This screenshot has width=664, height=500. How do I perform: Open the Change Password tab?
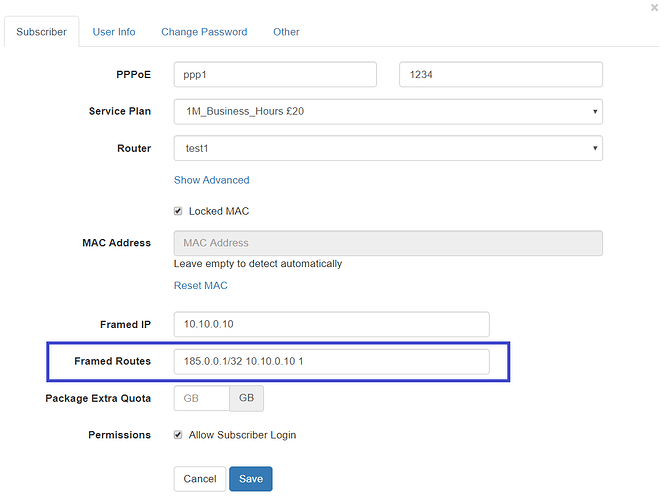click(204, 32)
